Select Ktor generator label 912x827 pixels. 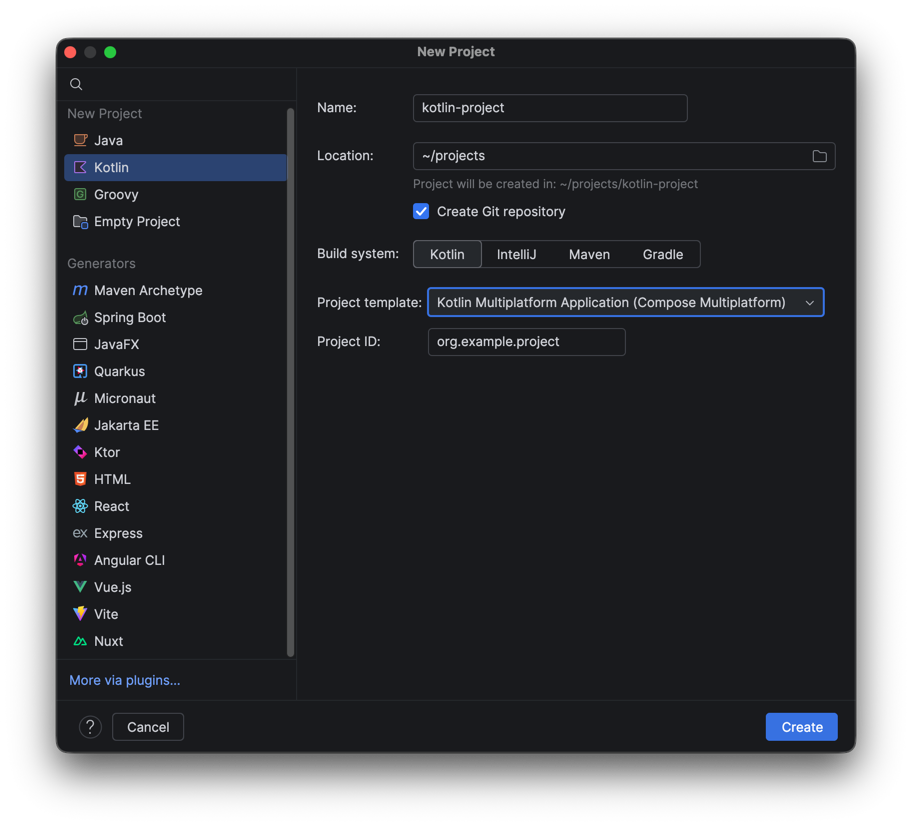[x=107, y=452]
